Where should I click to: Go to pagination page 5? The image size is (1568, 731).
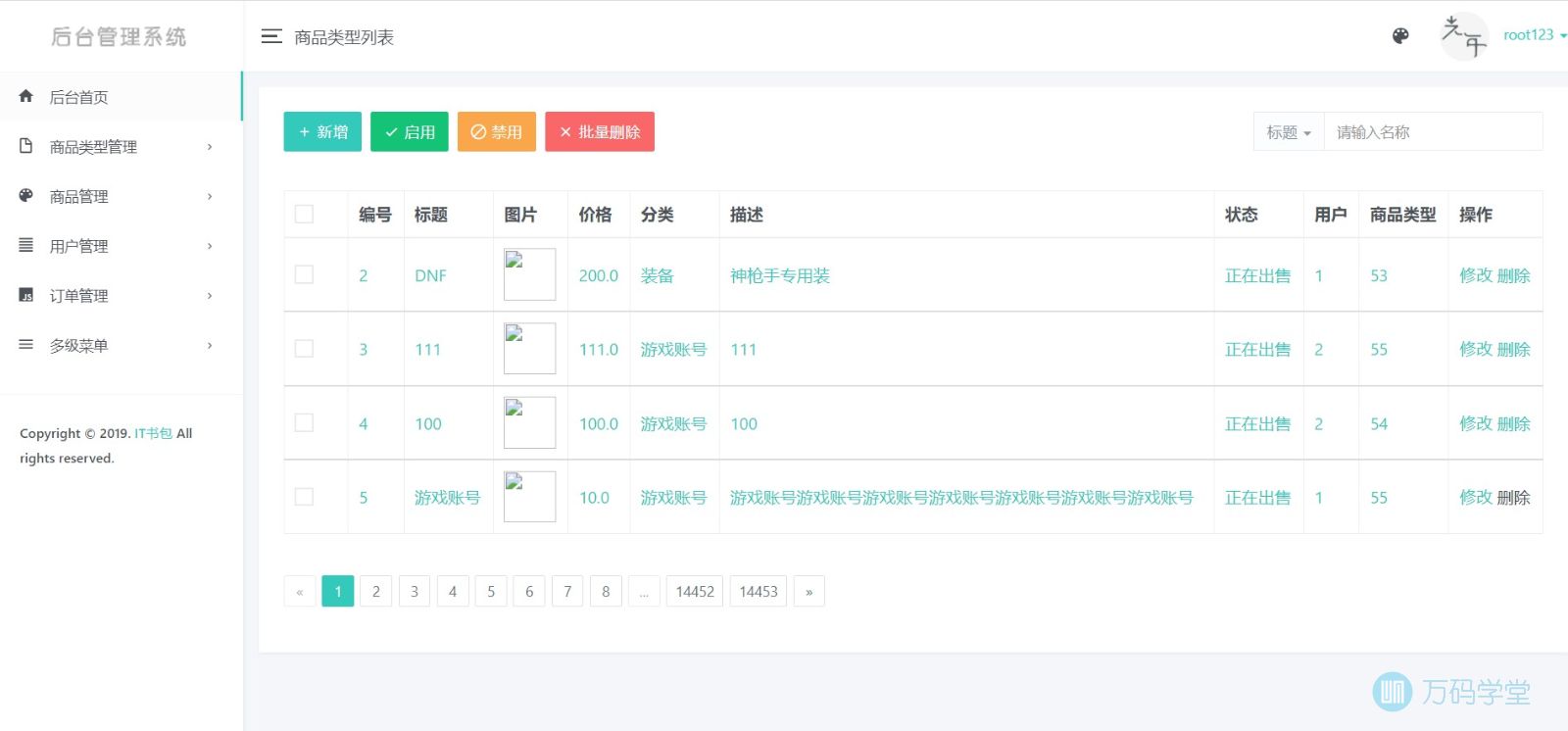(x=491, y=591)
